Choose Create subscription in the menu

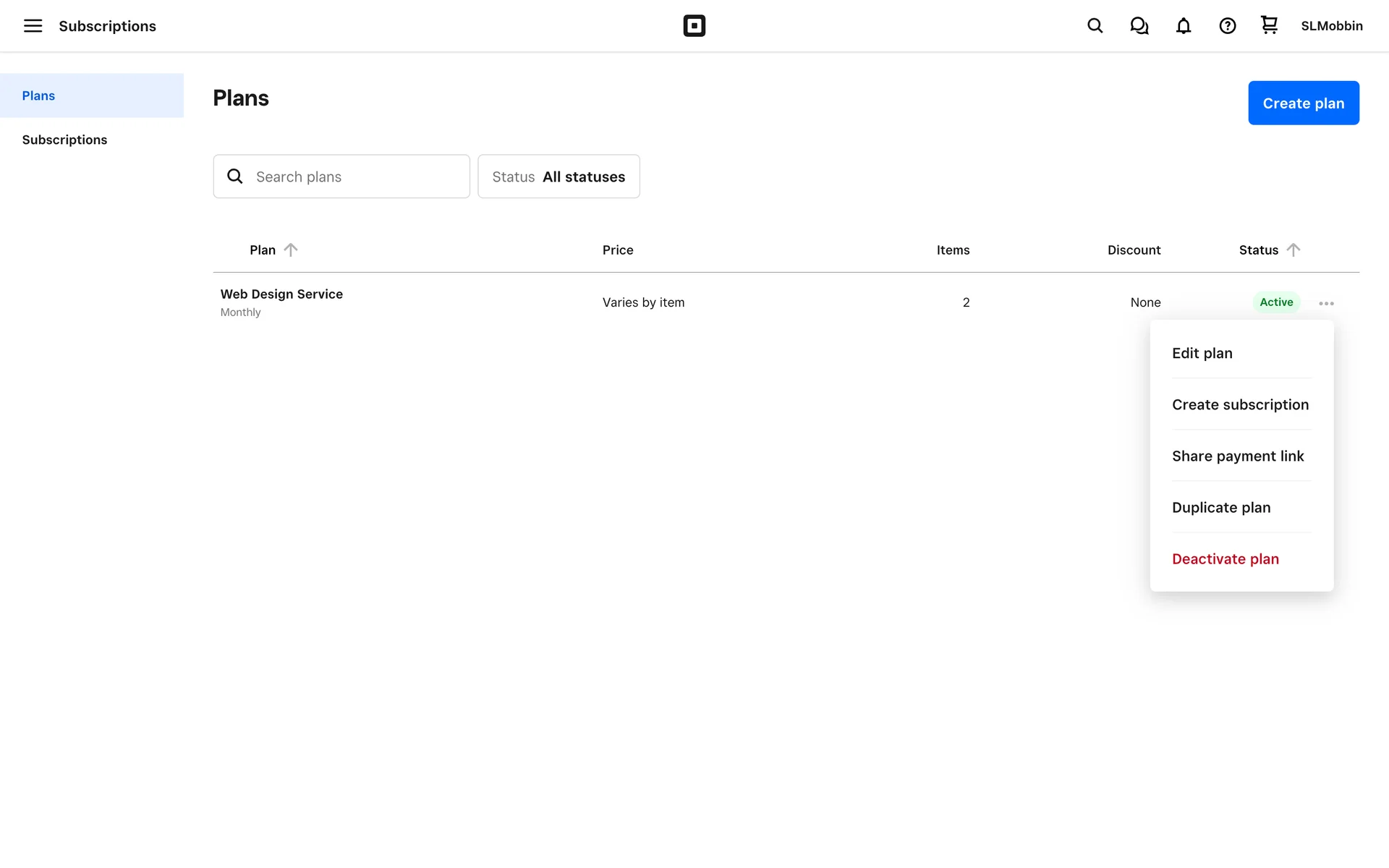pyautogui.click(x=1240, y=404)
